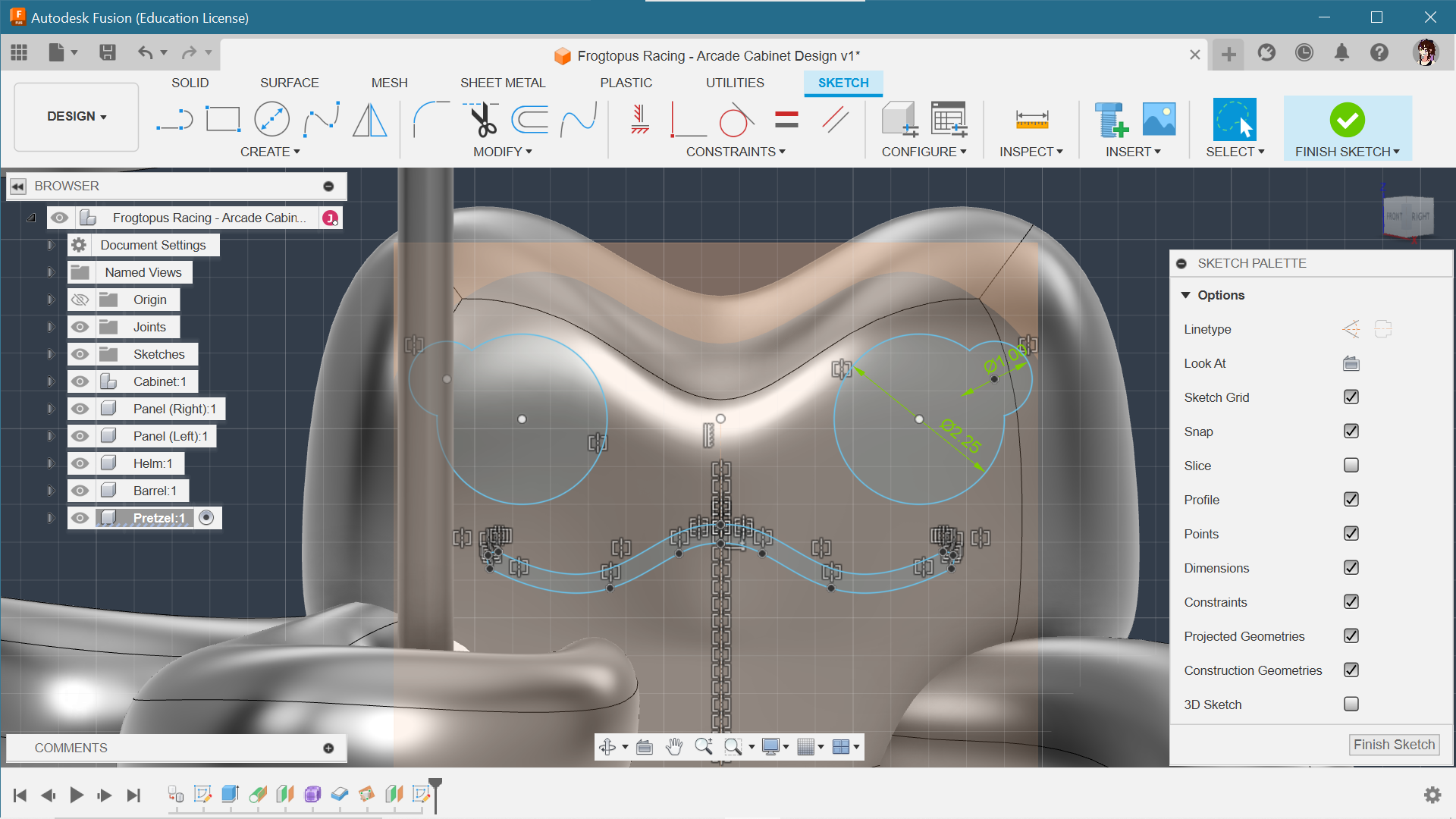Select the Fillet tool in Modify
The width and height of the screenshot is (1456, 819).
[x=431, y=120]
